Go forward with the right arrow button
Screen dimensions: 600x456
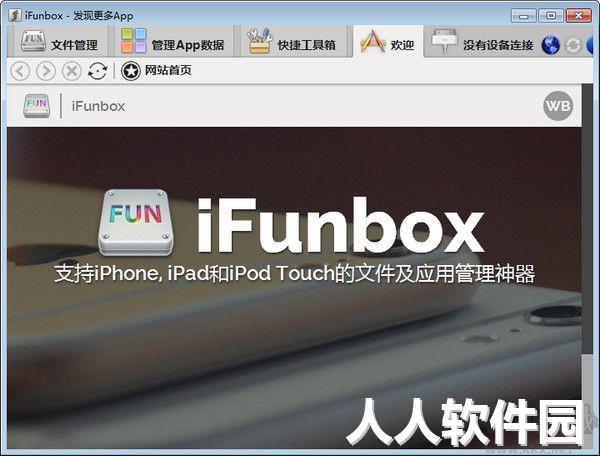(46, 71)
